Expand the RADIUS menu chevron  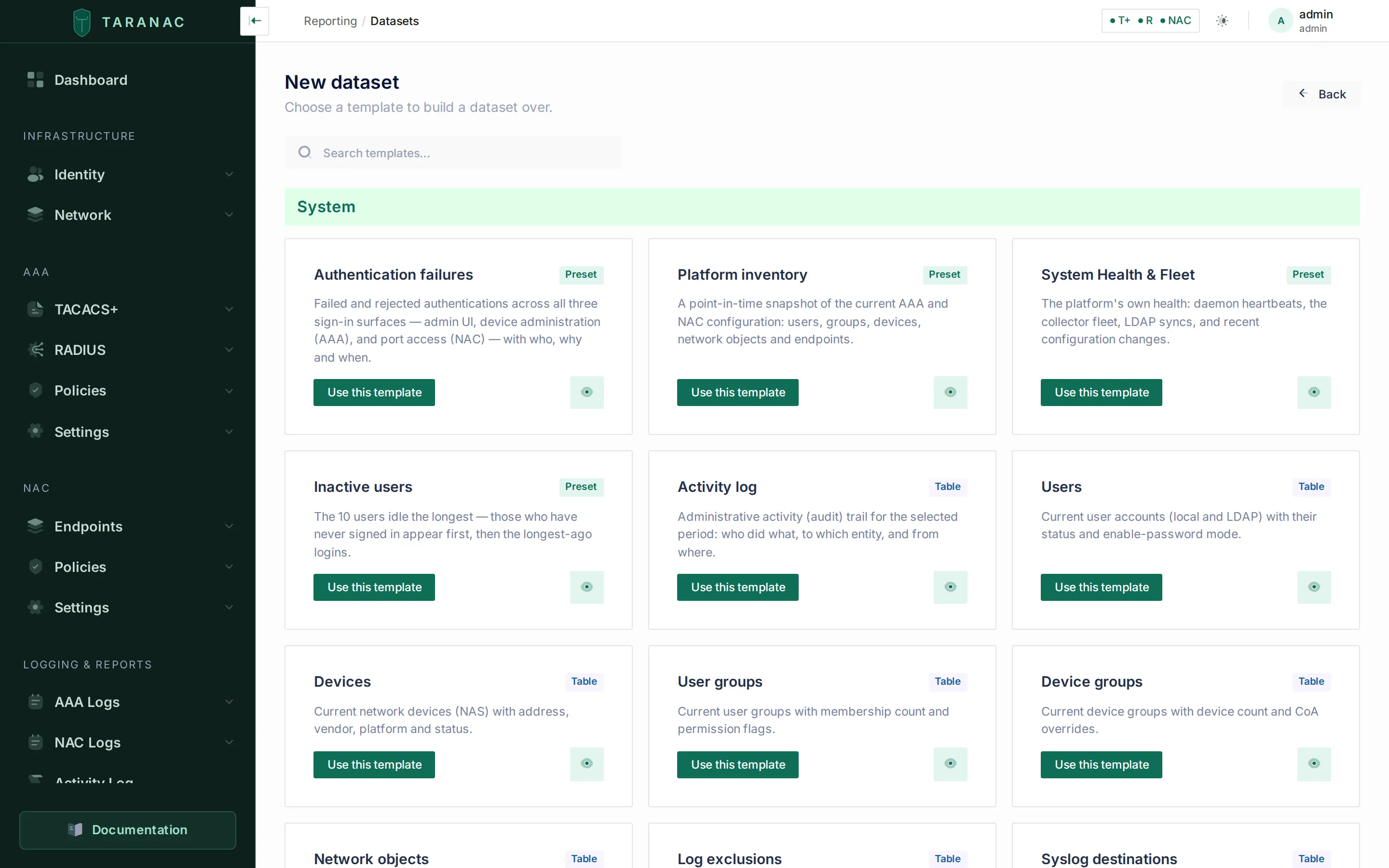[229, 350]
